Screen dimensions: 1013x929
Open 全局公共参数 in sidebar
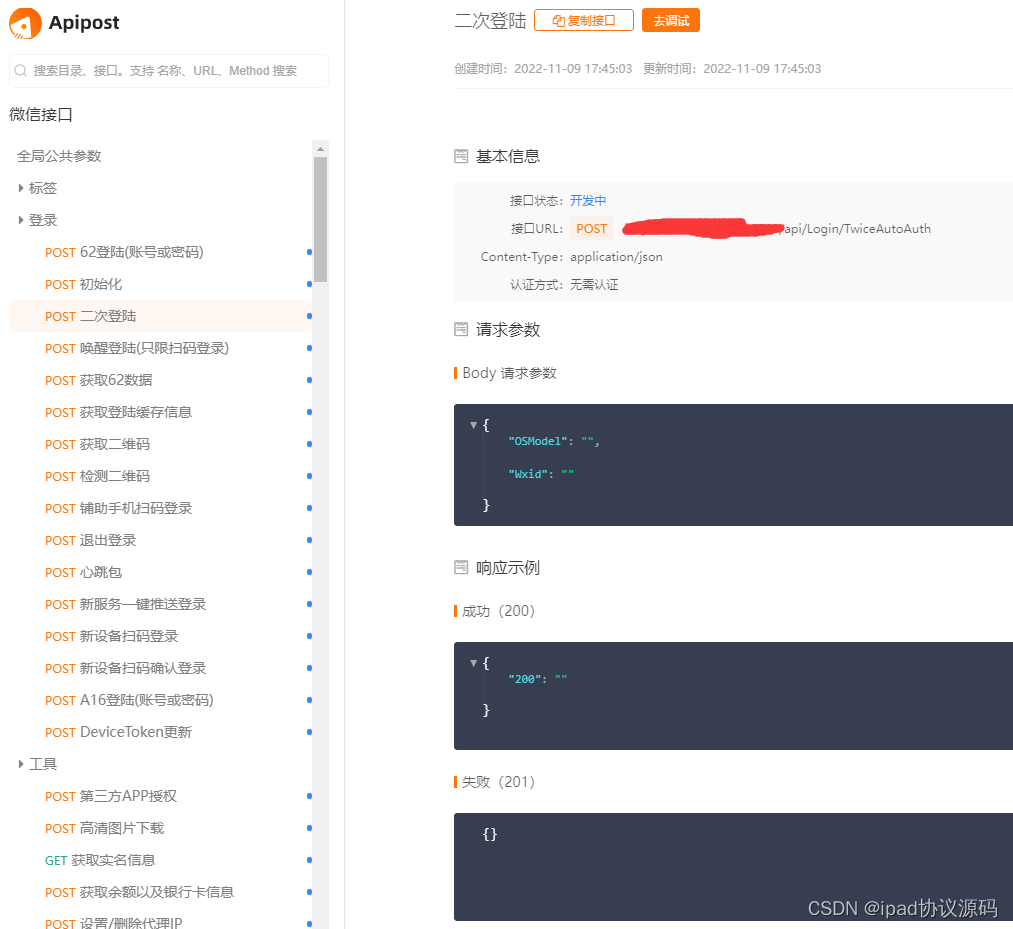tap(59, 156)
